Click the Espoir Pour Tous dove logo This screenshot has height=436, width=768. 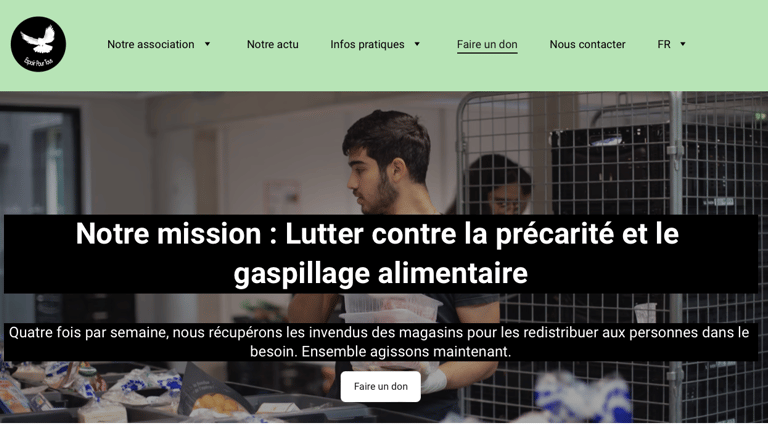click(x=38, y=44)
